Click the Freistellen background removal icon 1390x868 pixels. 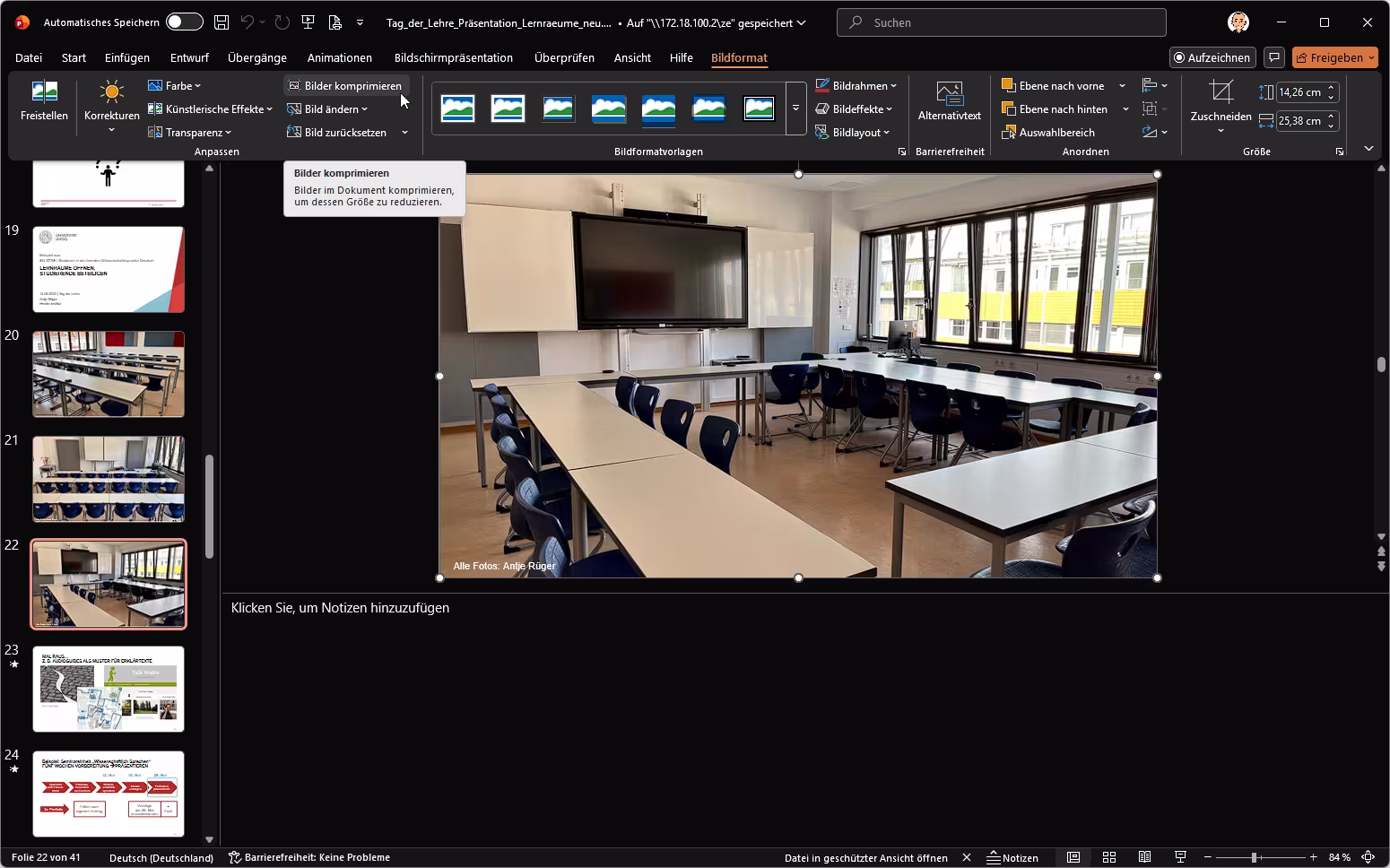click(x=44, y=100)
